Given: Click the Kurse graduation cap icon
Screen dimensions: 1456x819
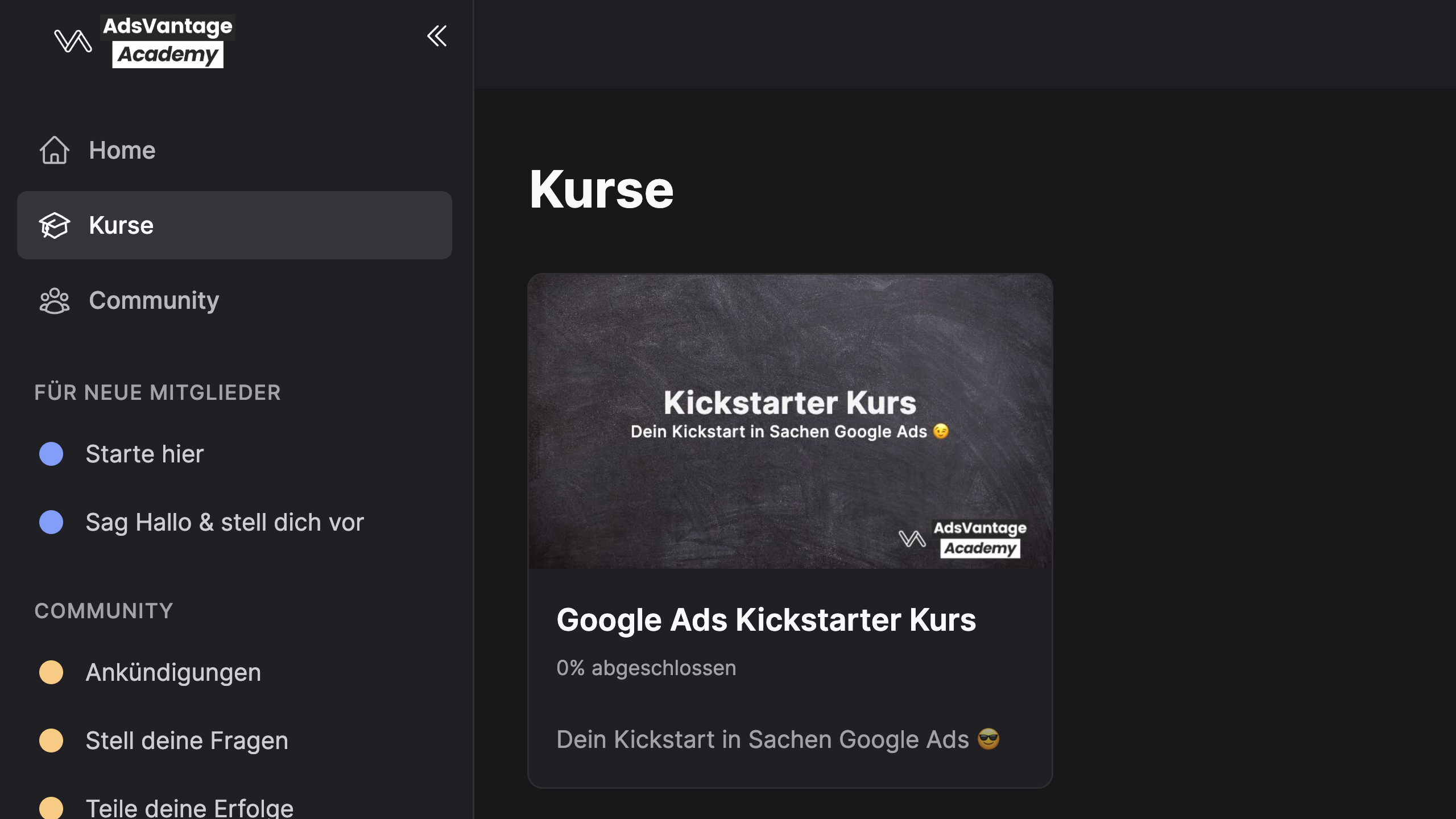Looking at the screenshot, I should coord(53,224).
